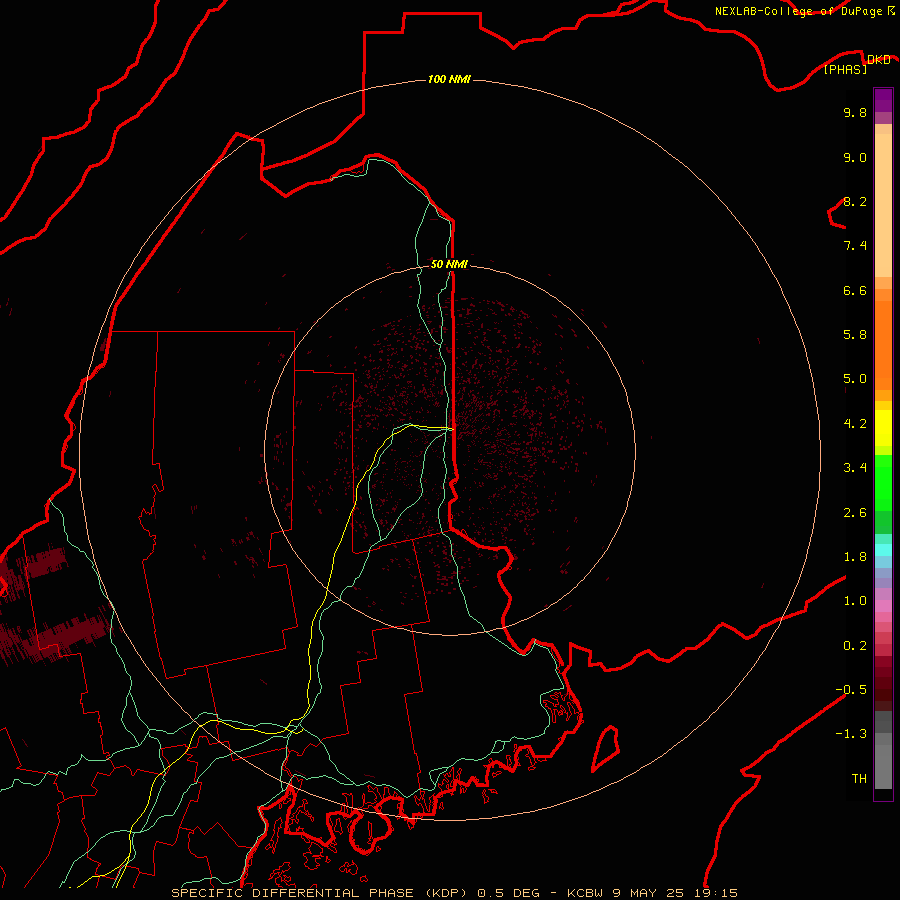Click the NEXLAB-College of DuPage credit text
This screenshot has width=900, height=900.
pyautogui.click(x=804, y=11)
